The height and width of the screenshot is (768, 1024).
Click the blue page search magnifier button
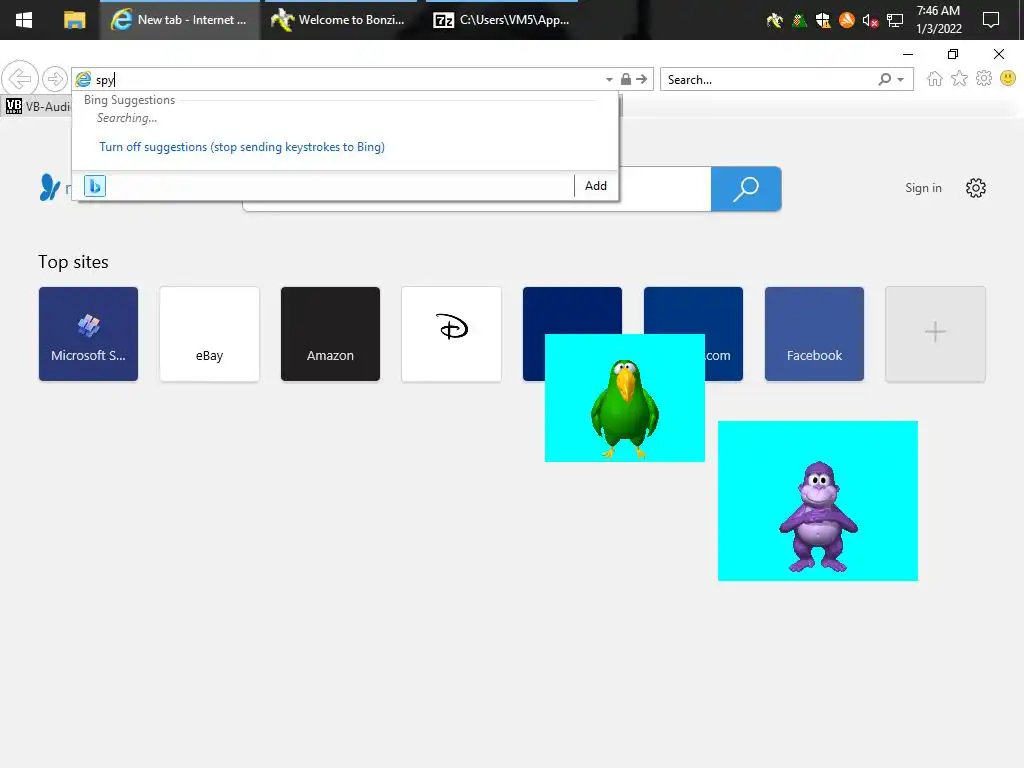pos(746,189)
